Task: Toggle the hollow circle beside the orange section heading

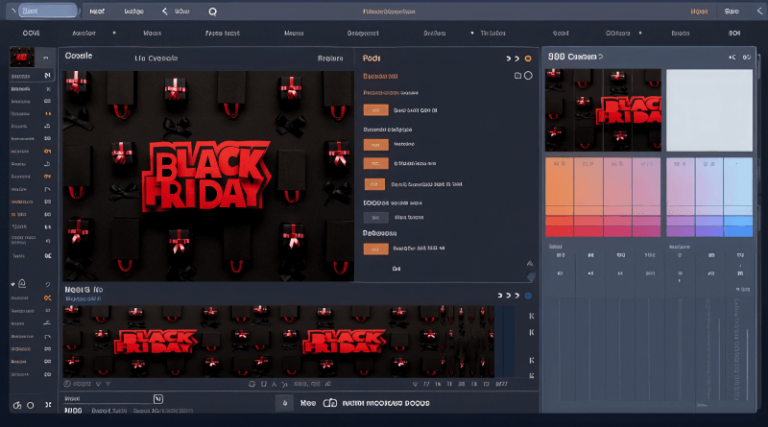Action: tap(528, 75)
